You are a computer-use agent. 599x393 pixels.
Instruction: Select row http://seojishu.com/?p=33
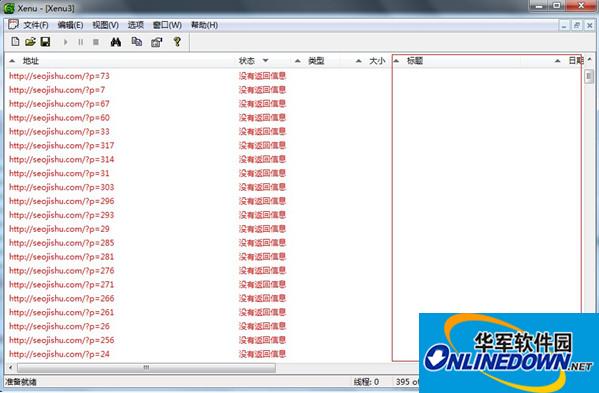(59, 131)
